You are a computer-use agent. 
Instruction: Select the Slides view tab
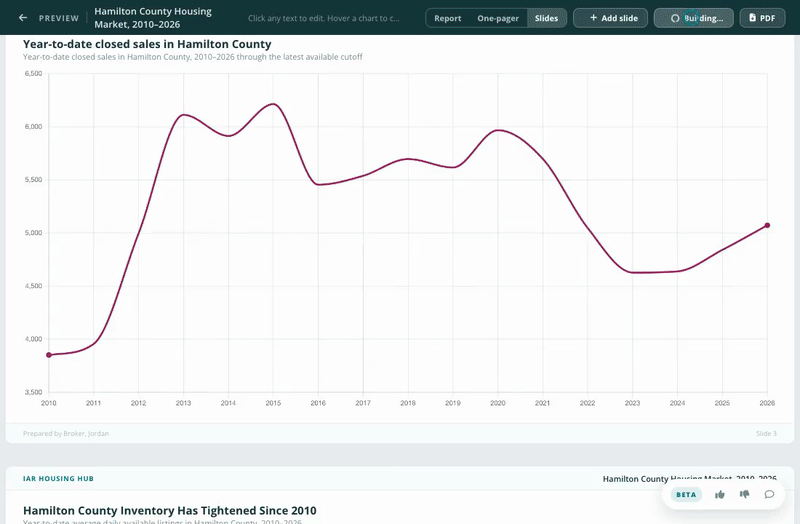click(x=546, y=18)
